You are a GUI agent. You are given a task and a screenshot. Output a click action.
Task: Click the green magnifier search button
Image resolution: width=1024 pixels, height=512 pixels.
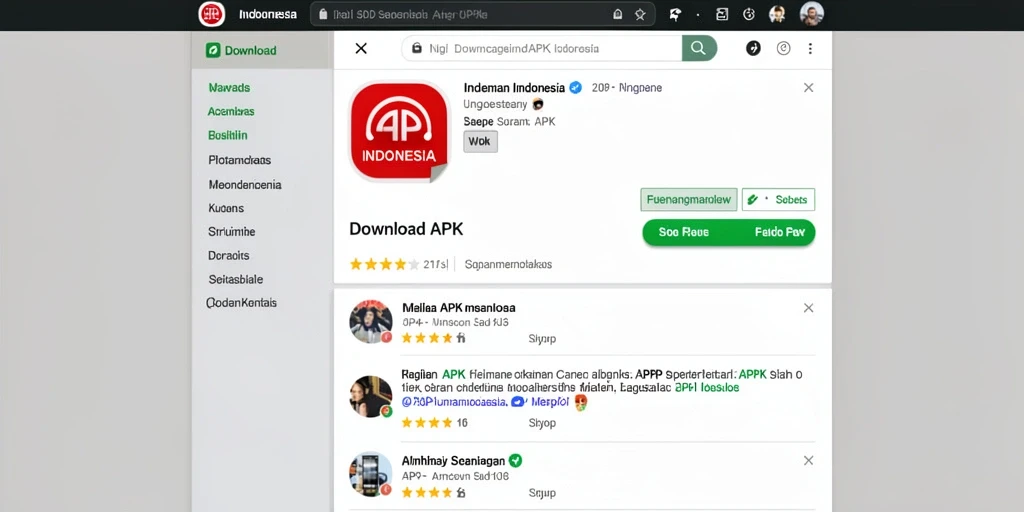click(x=699, y=48)
